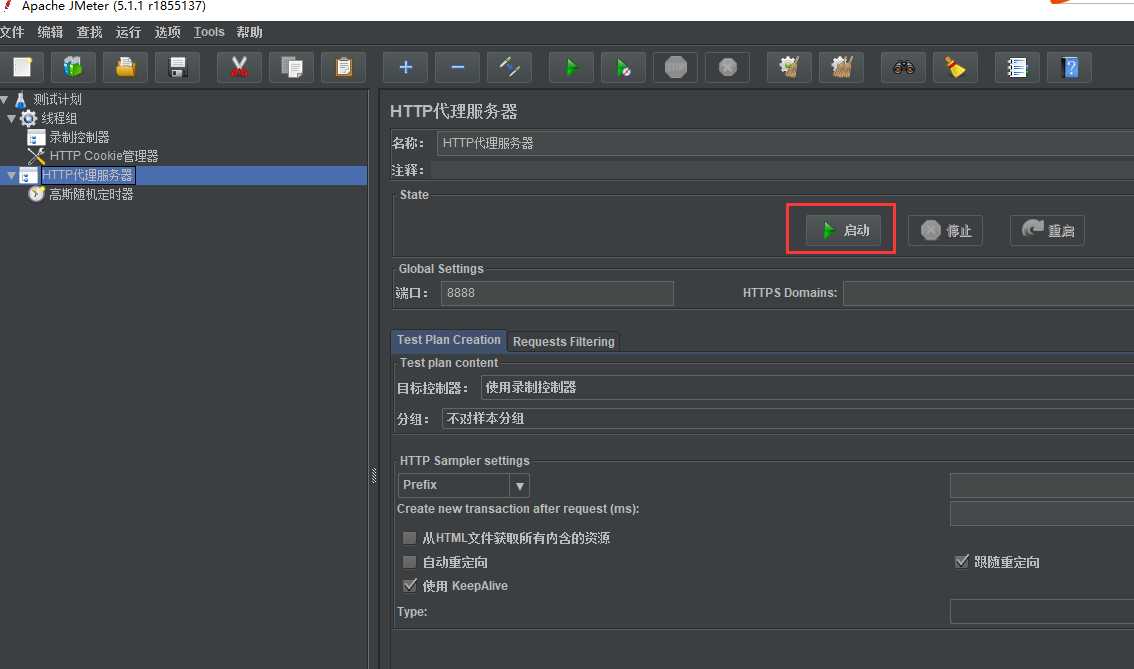Click the 名称 name input field
The height and width of the screenshot is (669, 1134).
[x=785, y=143]
